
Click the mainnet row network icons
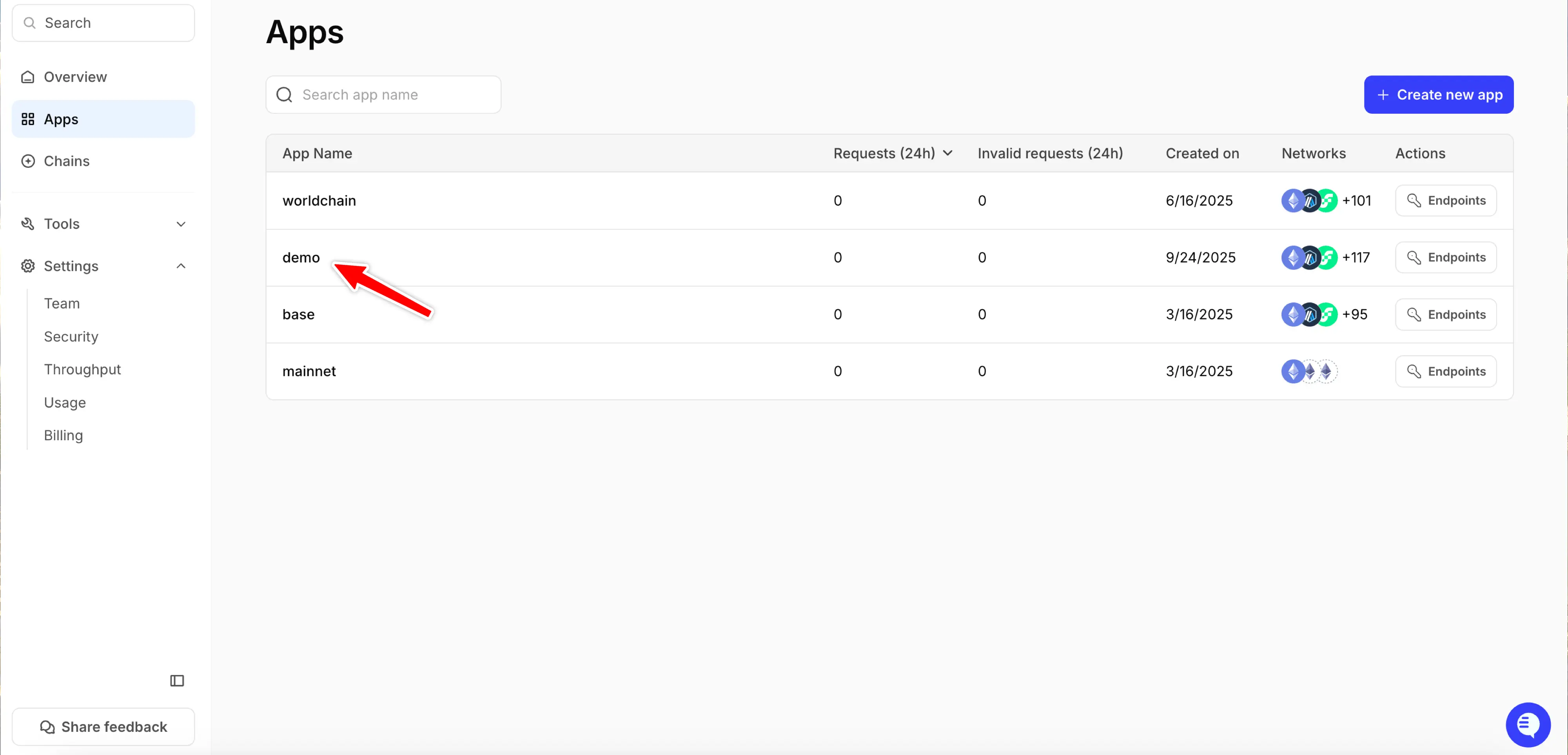pyautogui.click(x=1309, y=371)
